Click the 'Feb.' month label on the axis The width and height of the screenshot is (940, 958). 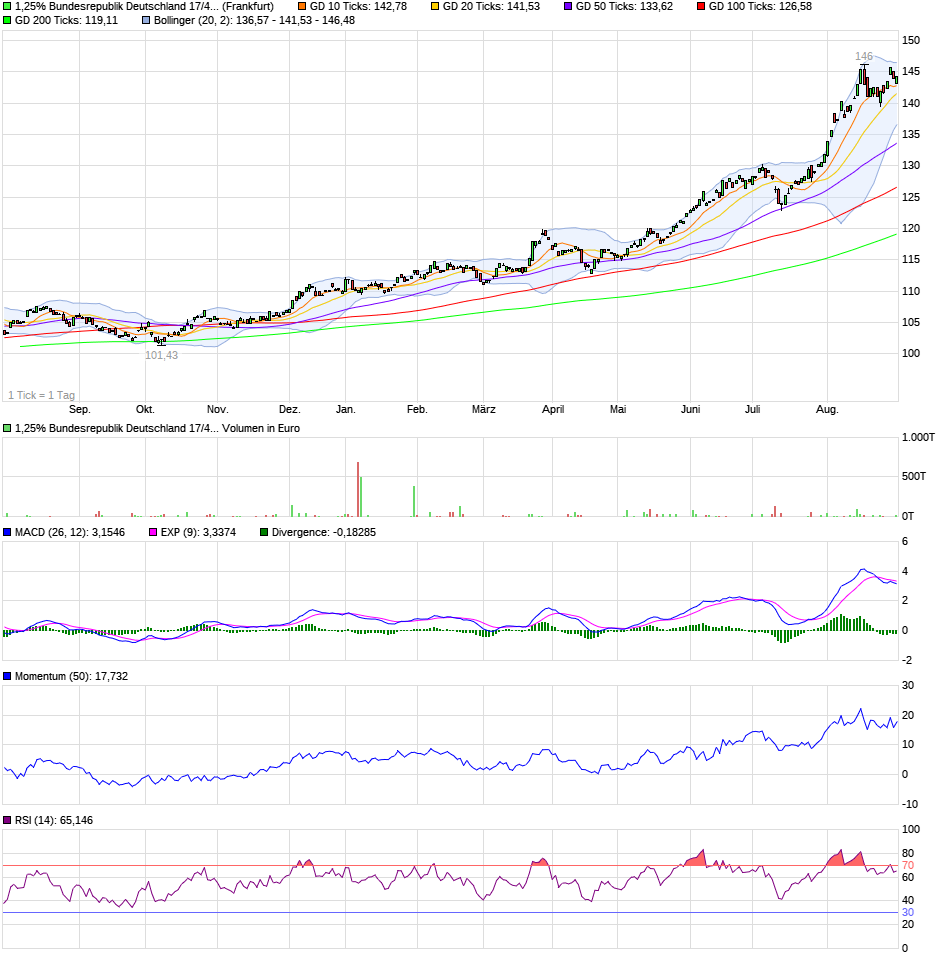pyautogui.click(x=417, y=409)
